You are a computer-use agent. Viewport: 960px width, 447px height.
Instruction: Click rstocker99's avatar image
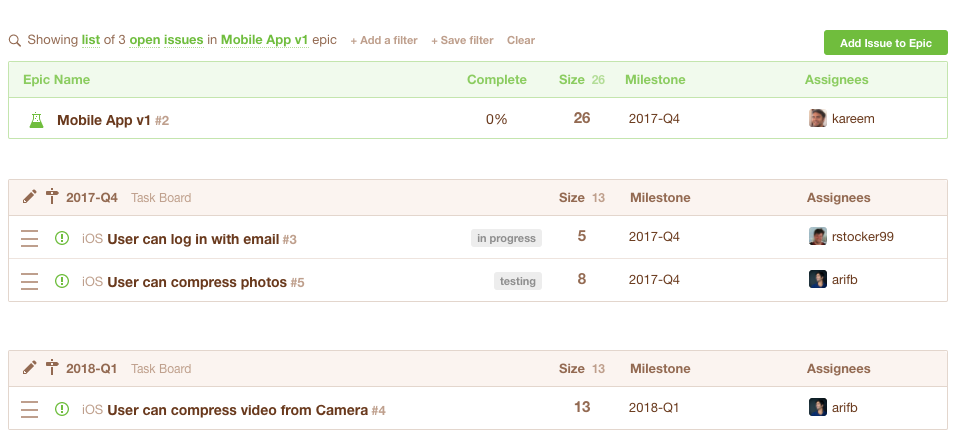coord(817,237)
